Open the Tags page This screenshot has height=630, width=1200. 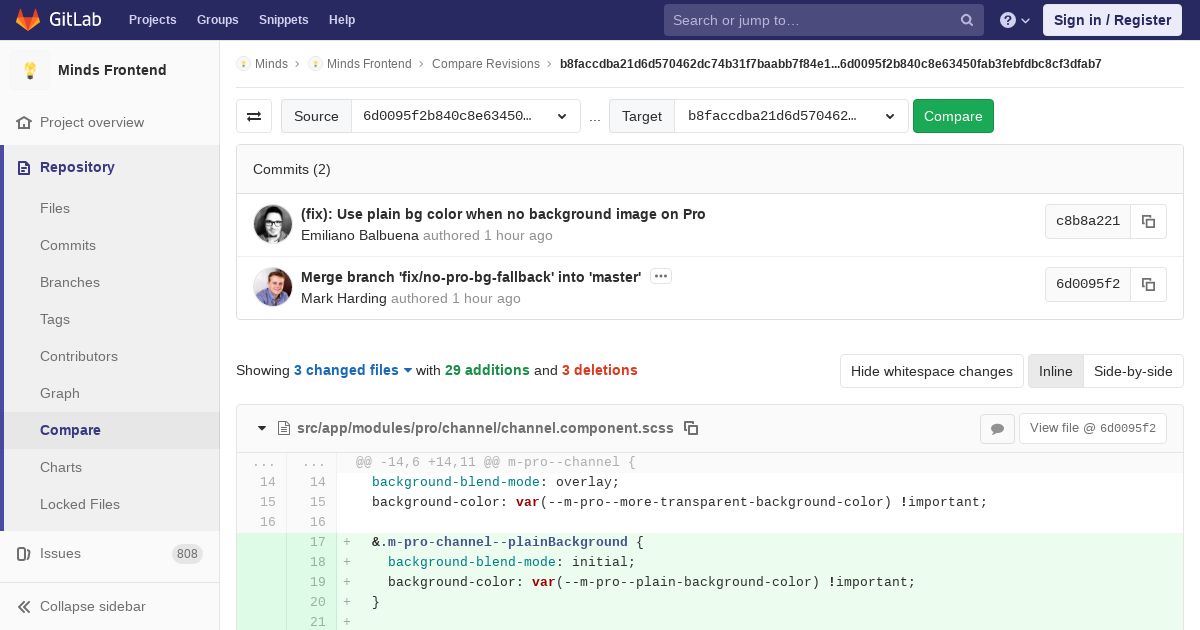pos(55,319)
